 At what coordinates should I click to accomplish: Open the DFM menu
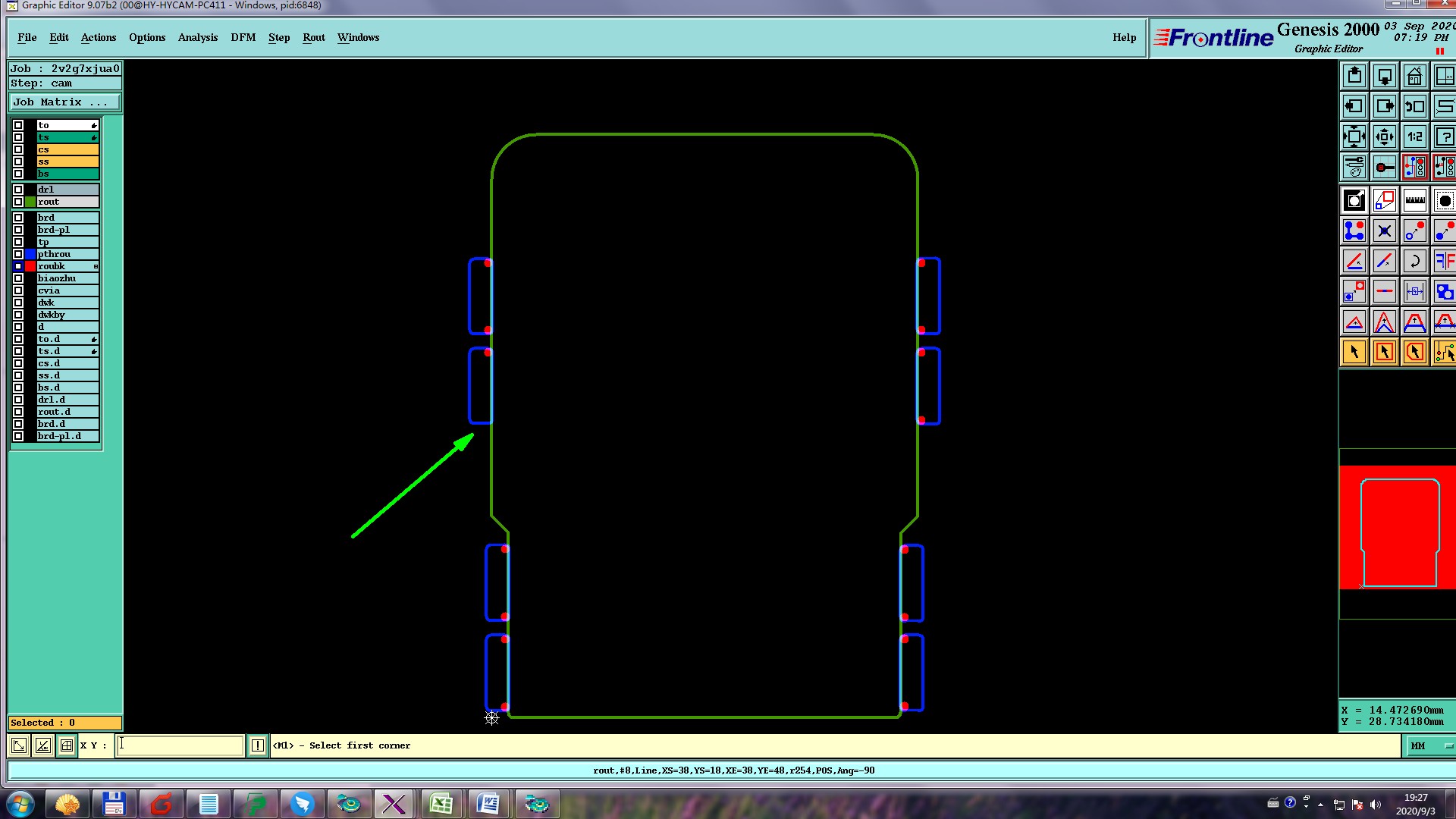pyautogui.click(x=243, y=37)
